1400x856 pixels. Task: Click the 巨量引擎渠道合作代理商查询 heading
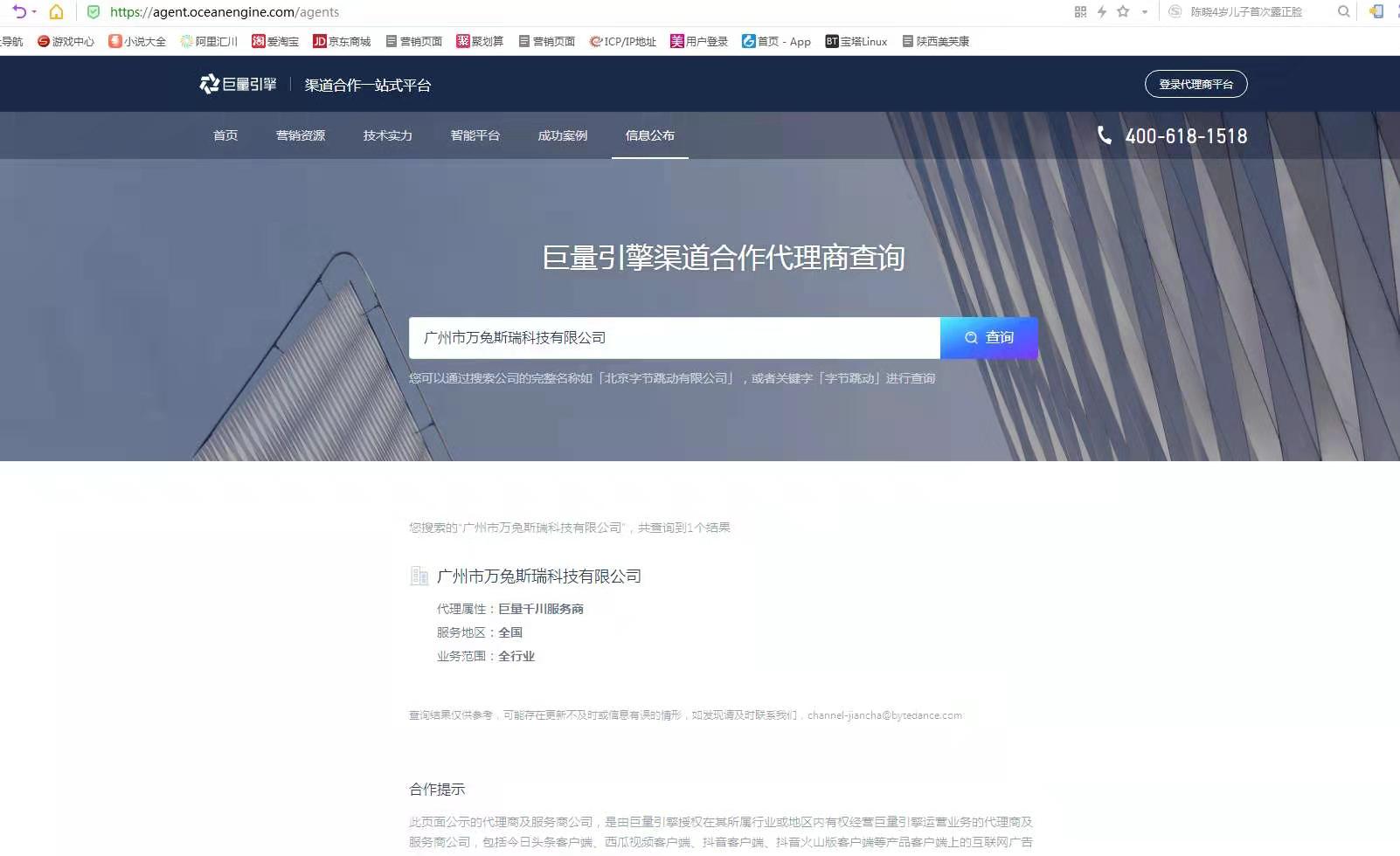coord(724,258)
